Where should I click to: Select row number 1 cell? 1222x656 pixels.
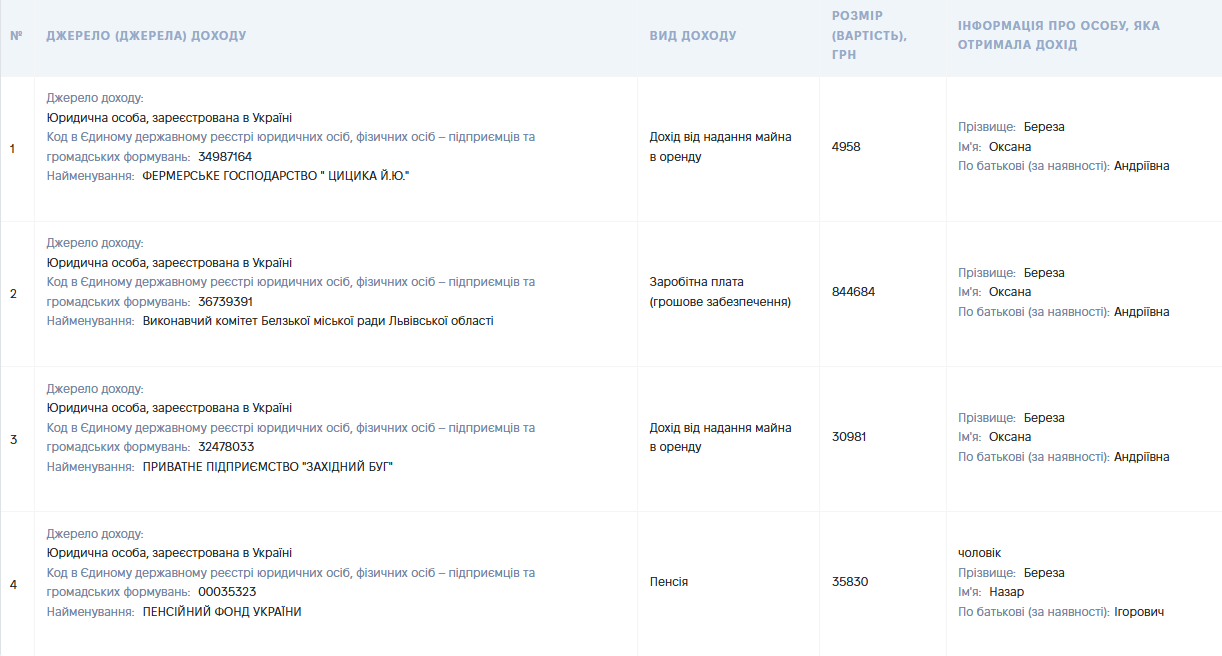(13, 149)
